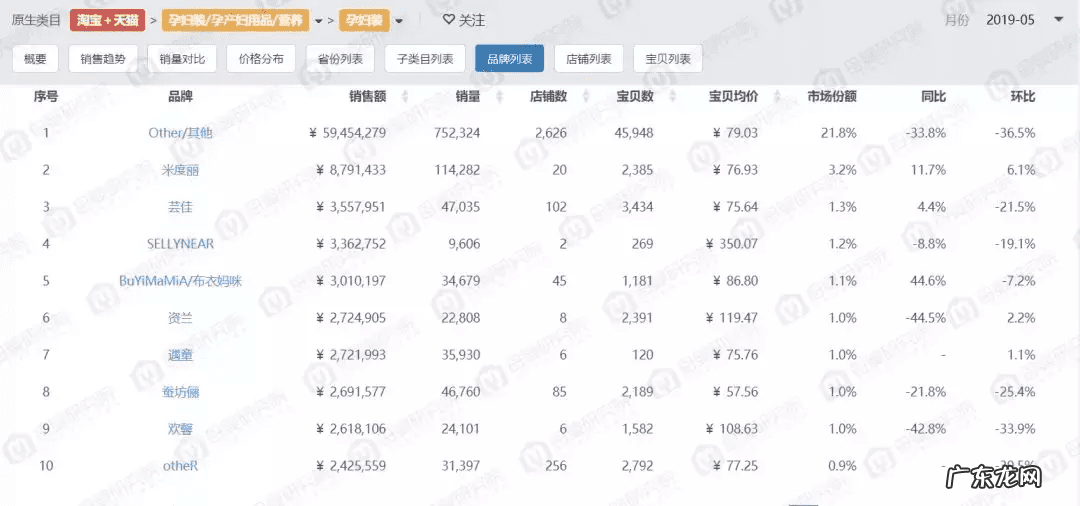Click the 品牌 column header
The height and width of the screenshot is (506, 1080).
click(x=180, y=97)
